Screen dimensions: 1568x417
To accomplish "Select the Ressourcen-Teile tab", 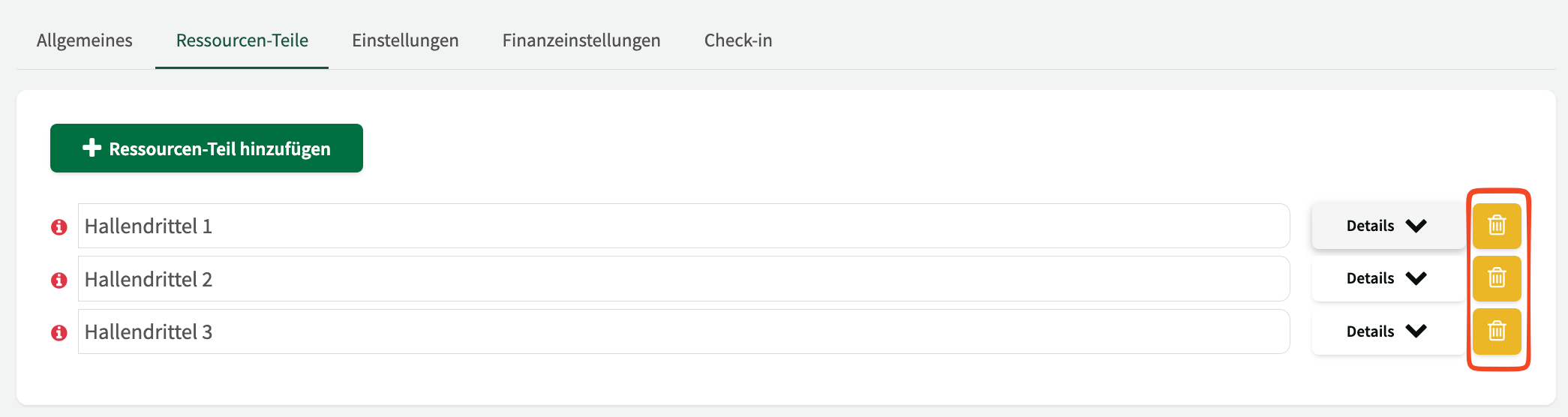I will 242,40.
